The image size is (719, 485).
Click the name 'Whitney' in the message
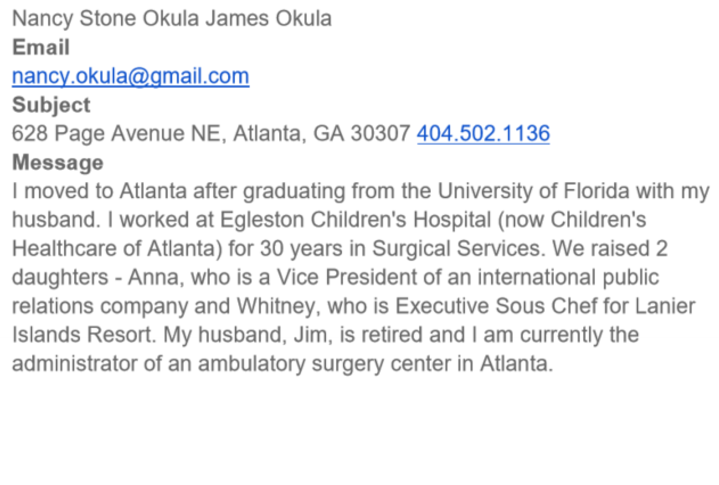276,306
